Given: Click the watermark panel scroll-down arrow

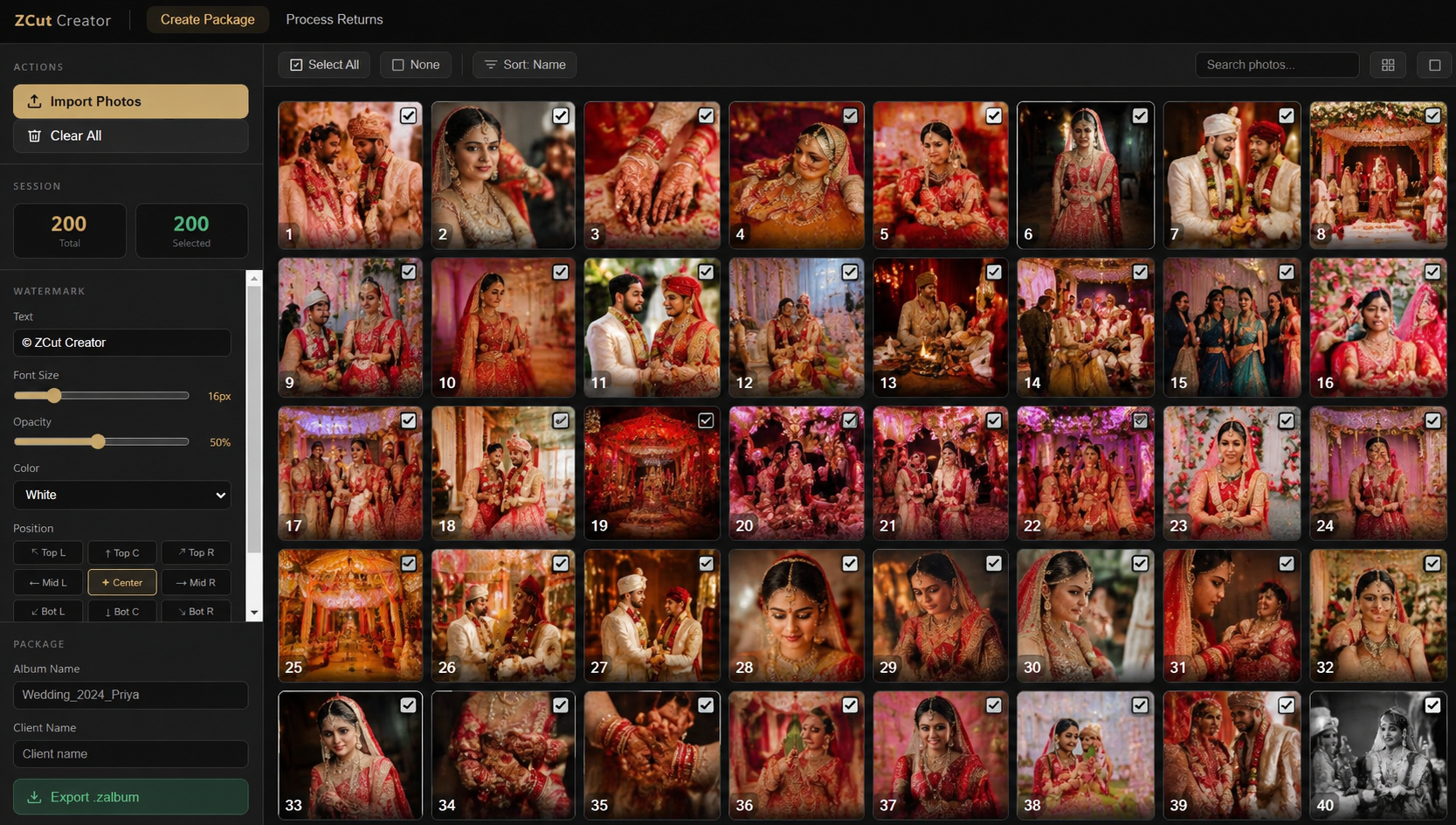Looking at the screenshot, I should point(254,613).
